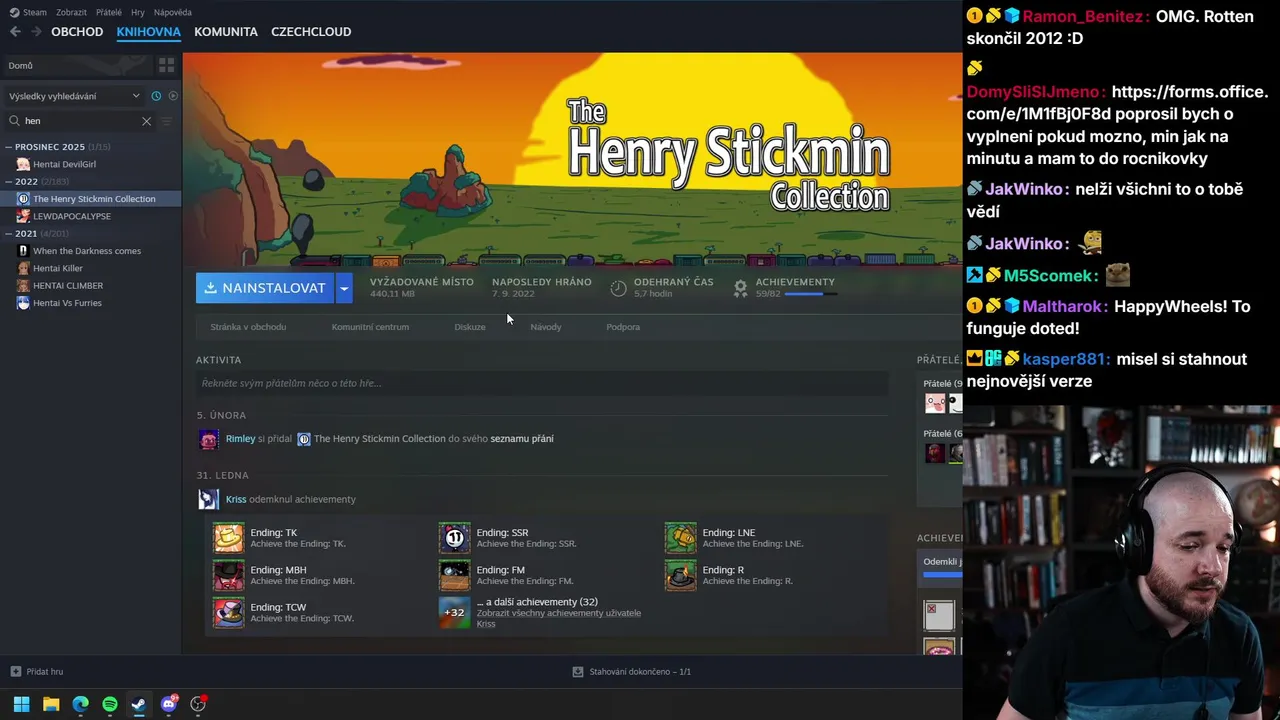Click the achievements gear icon
Image resolution: width=1280 pixels, height=720 pixels.
click(x=740, y=288)
